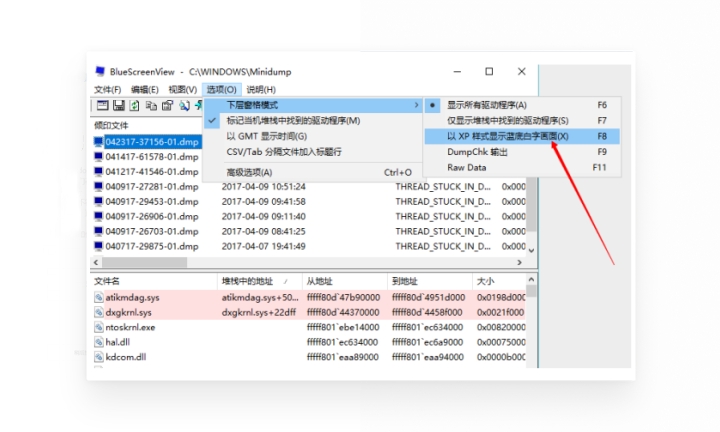
Task: Click the file icon of dxgkrnl.sys
Action: pyautogui.click(x=98, y=312)
